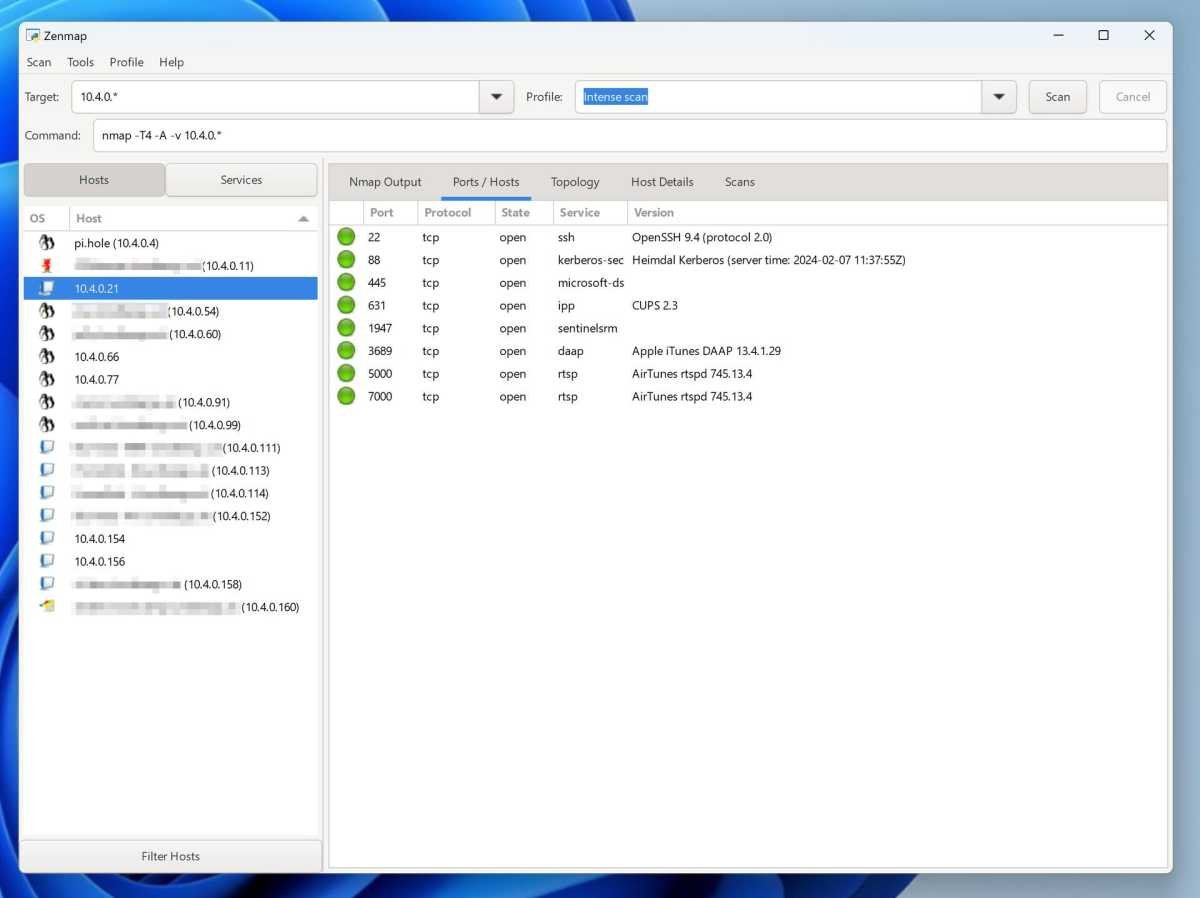Click the penguin OS icon beside pi.hole
The width and height of the screenshot is (1200, 898).
(46, 243)
